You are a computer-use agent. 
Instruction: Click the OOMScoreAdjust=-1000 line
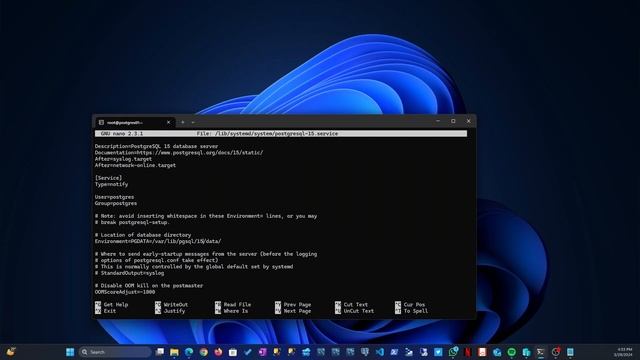(125, 292)
